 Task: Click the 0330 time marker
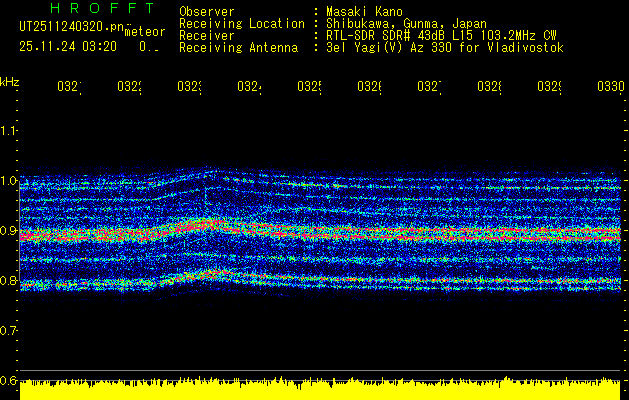611,87
